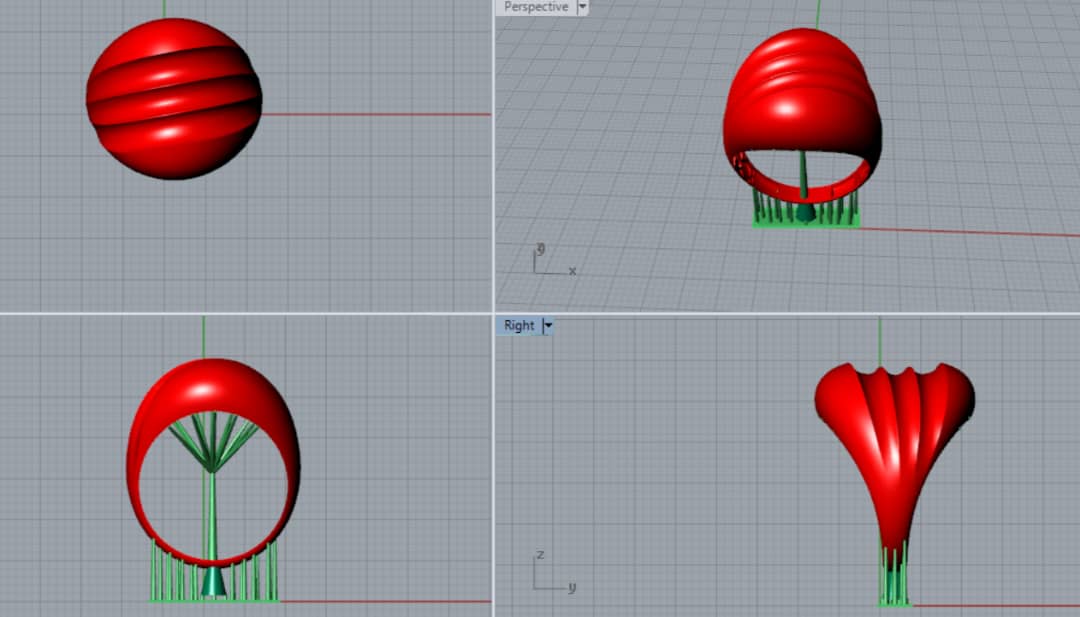Open the Right viewport dropdown arrow
The height and width of the screenshot is (617, 1080).
click(548, 325)
